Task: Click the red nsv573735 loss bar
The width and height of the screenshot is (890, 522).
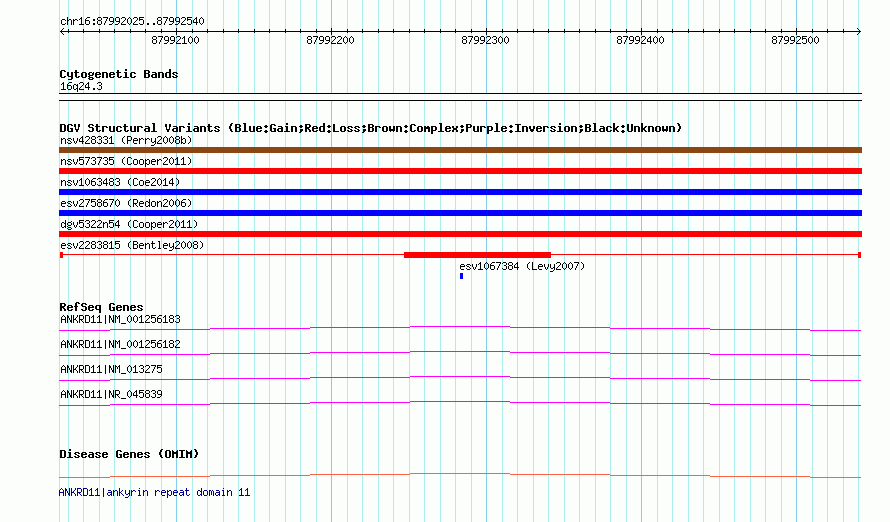Action: (460, 171)
